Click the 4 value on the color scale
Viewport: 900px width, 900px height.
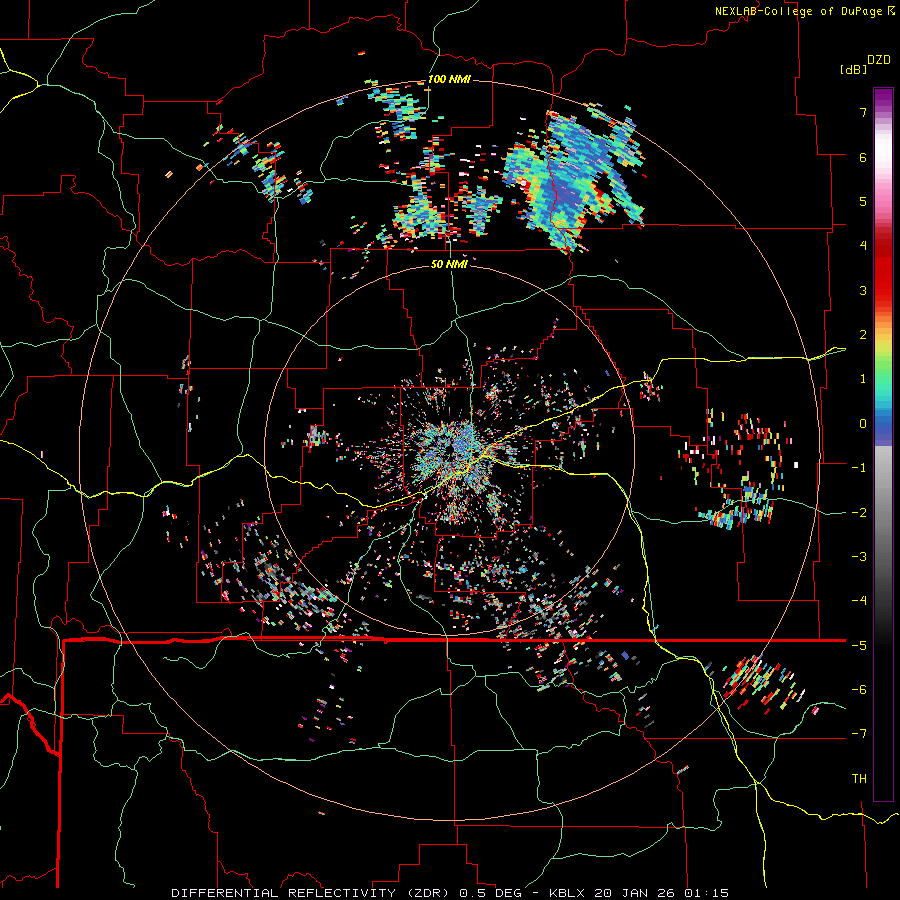click(863, 246)
